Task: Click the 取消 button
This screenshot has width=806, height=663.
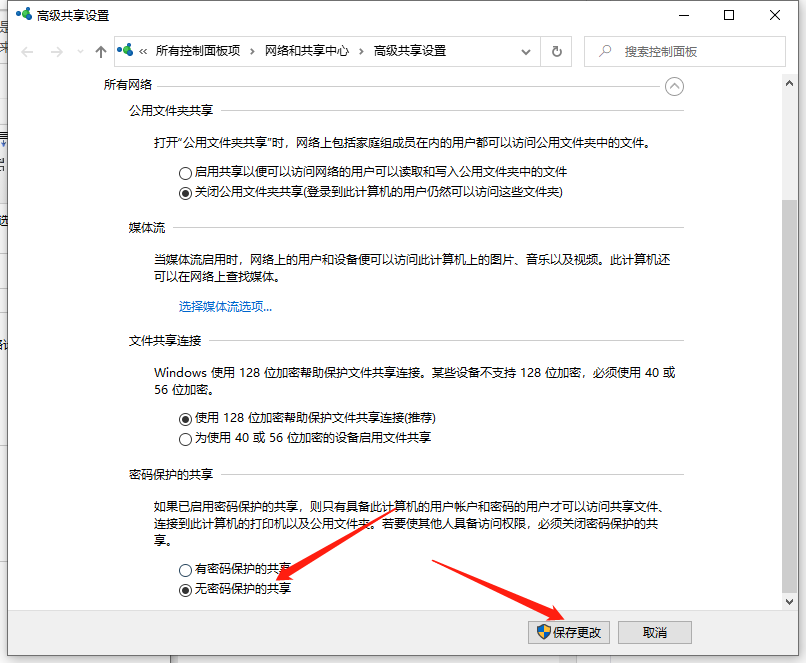Action: (654, 632)
